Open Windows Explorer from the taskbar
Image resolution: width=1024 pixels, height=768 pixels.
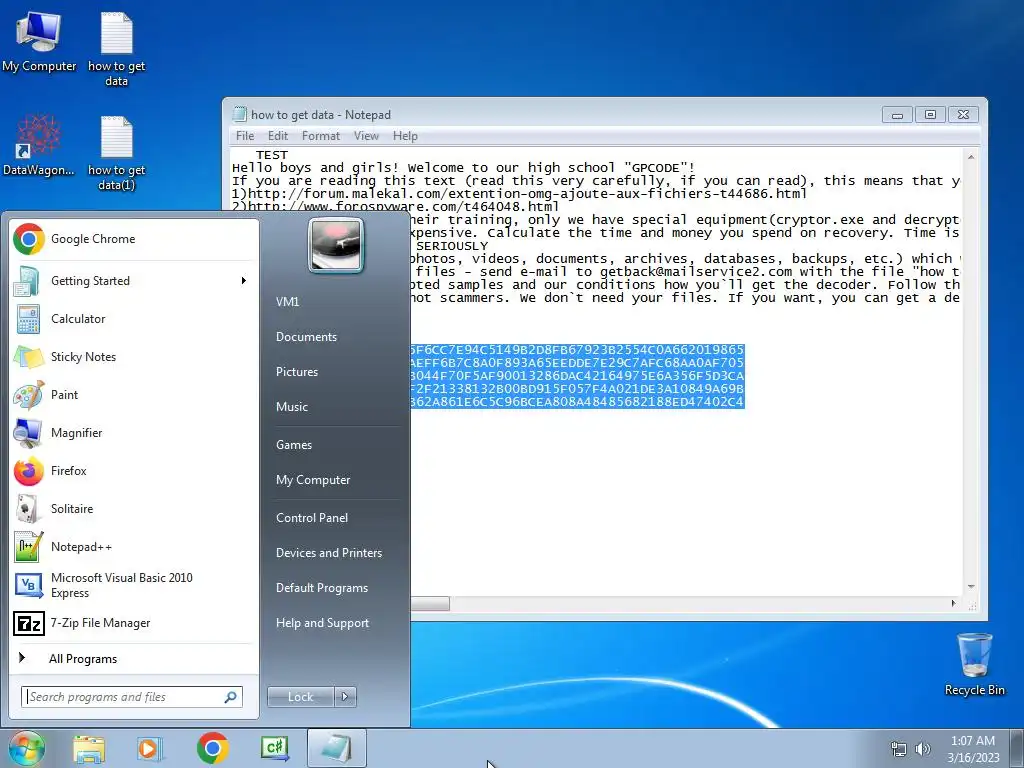tap(89, 748)
